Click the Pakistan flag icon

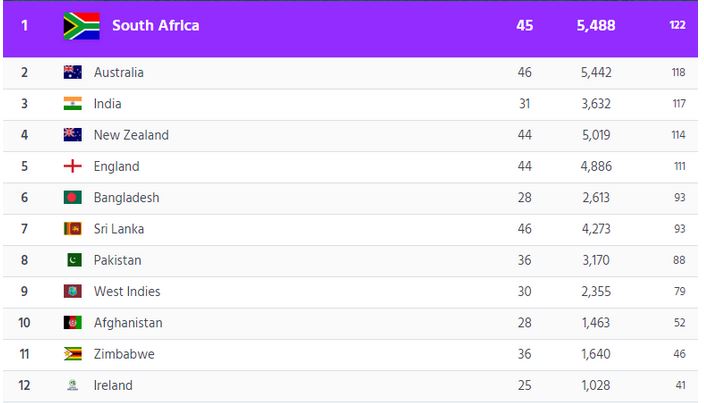click(x=72, y=260)
